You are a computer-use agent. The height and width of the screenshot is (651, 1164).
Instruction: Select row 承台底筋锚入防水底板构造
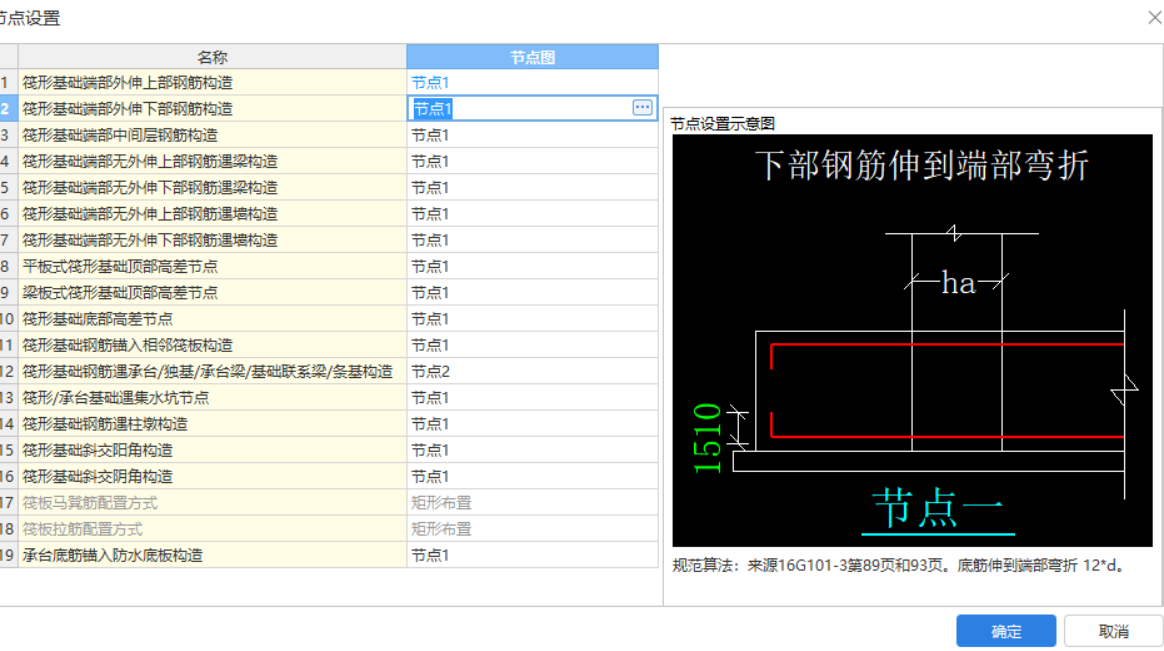pyautogui.click(x=212, y=555)
